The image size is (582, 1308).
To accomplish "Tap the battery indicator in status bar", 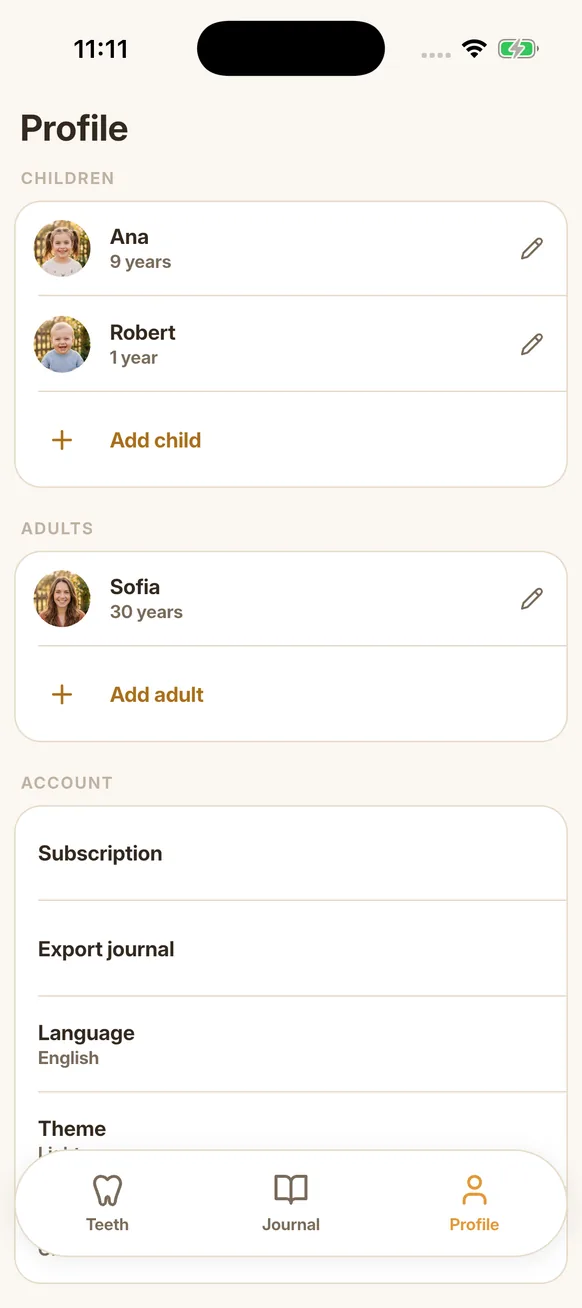I will click(518, 48).
